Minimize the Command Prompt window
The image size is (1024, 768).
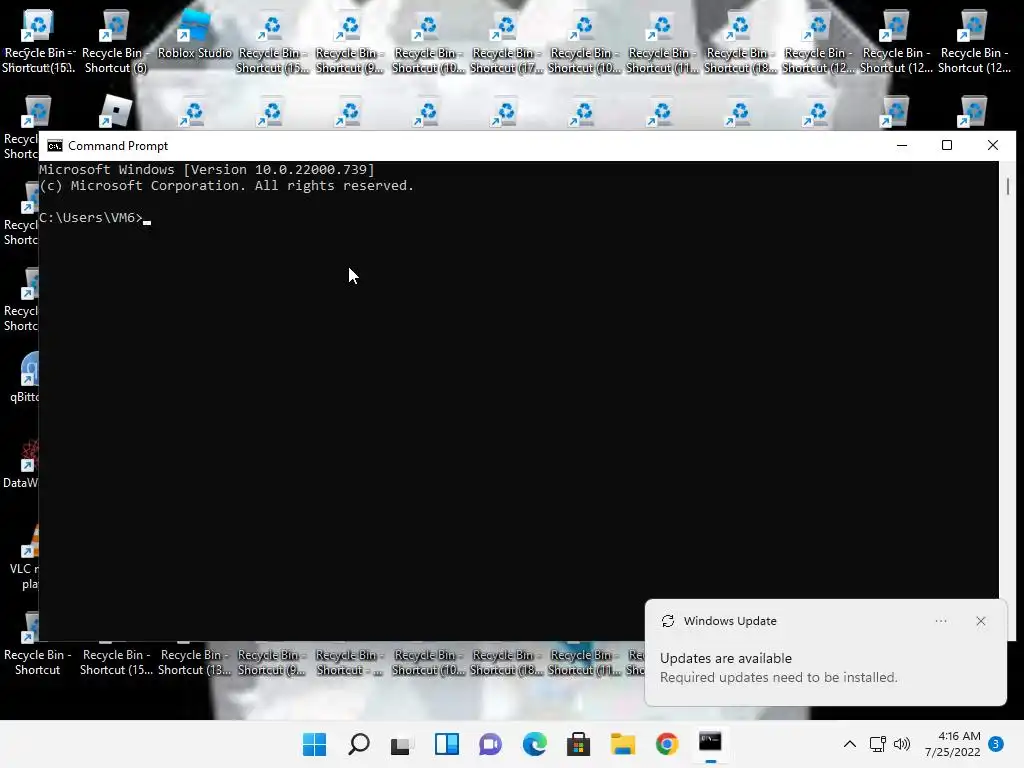click(x=902, y=146)
